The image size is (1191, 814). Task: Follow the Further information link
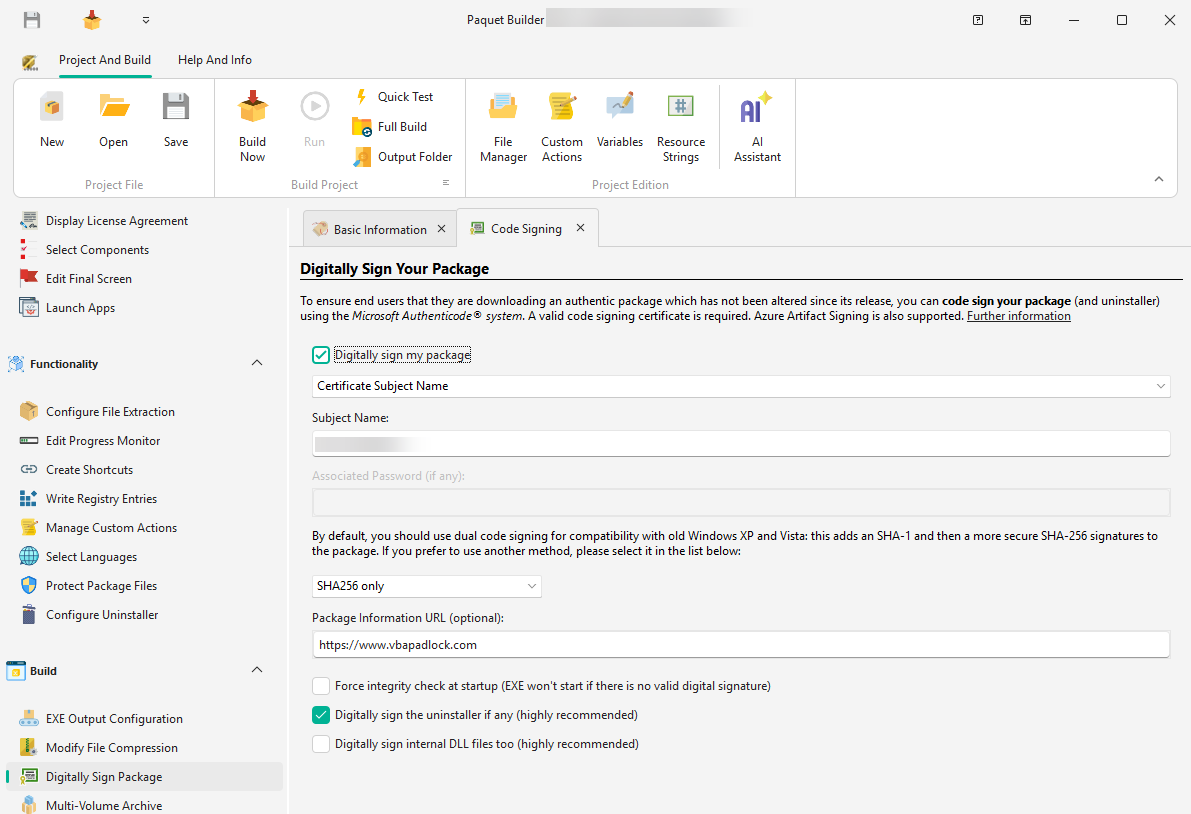[1018, 316]
